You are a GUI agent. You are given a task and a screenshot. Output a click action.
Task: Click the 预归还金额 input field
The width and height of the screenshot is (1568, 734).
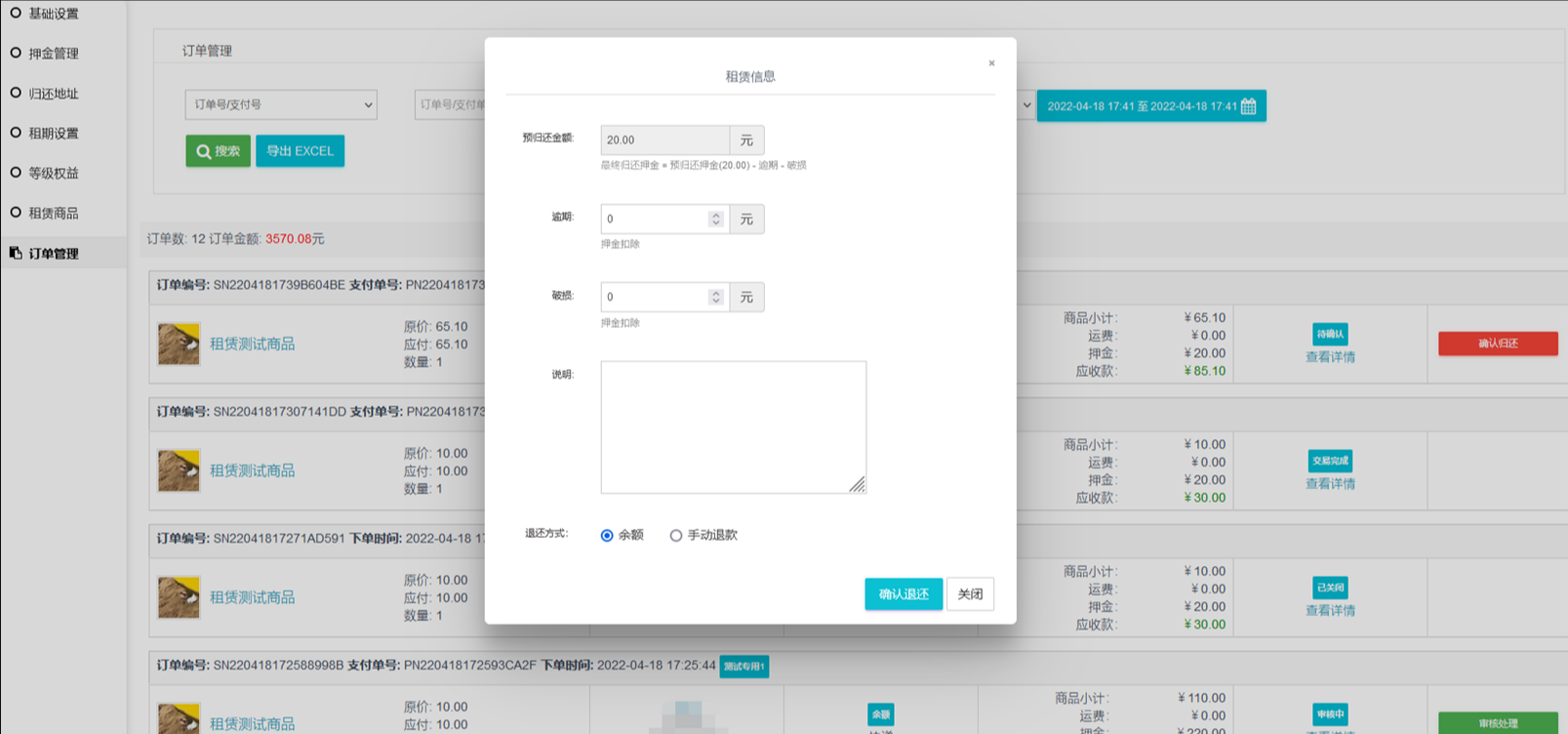pos(664,141)
